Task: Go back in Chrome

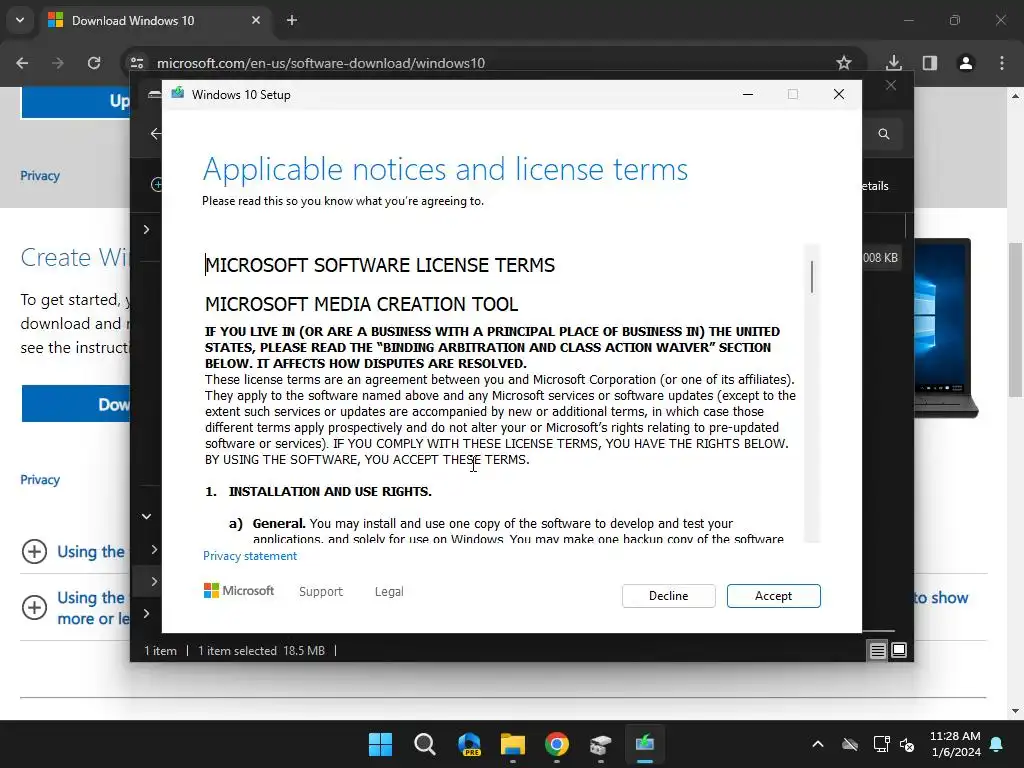Action: click(x=22, y=63)
